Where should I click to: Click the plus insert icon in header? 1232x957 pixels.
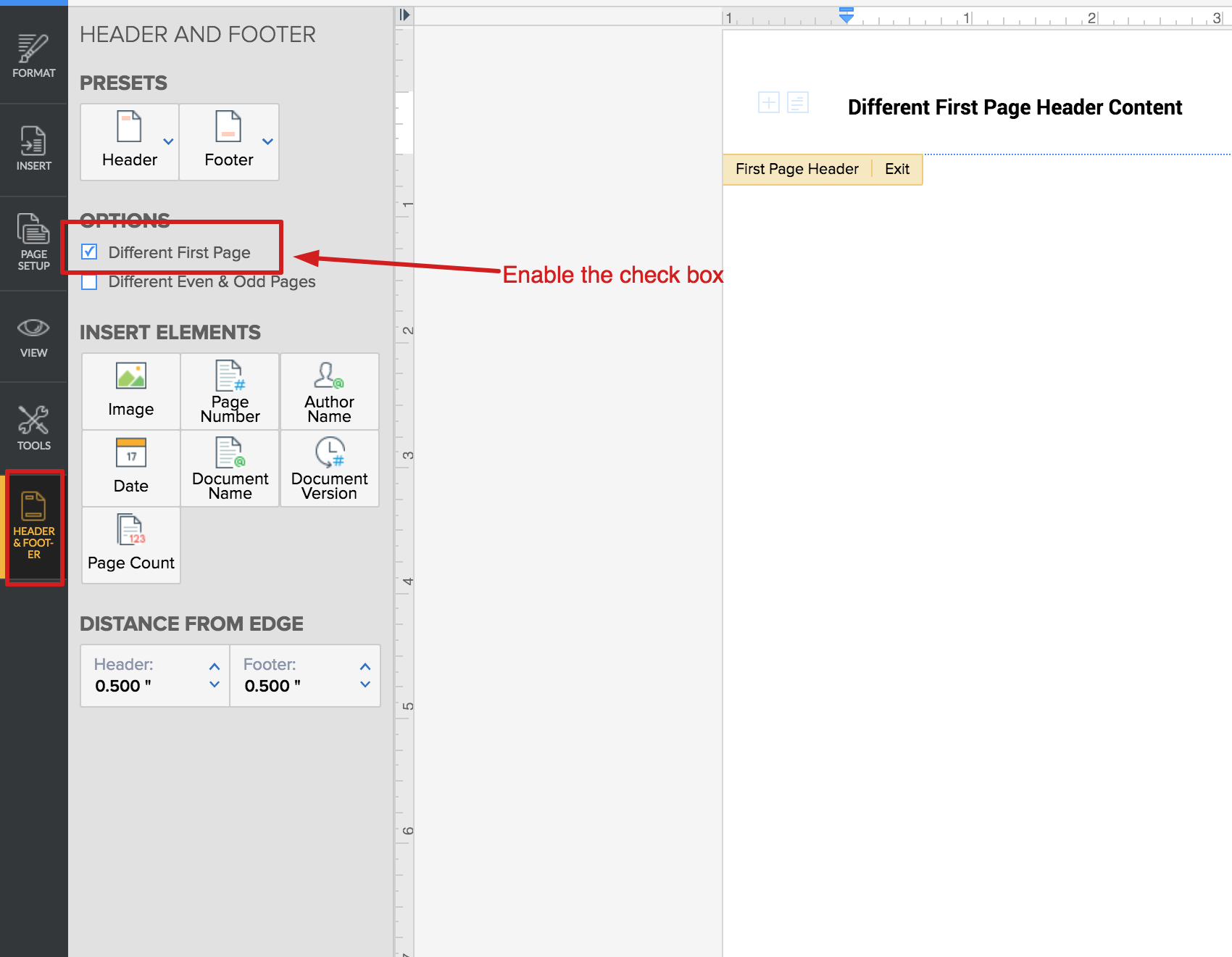point(768,102)
